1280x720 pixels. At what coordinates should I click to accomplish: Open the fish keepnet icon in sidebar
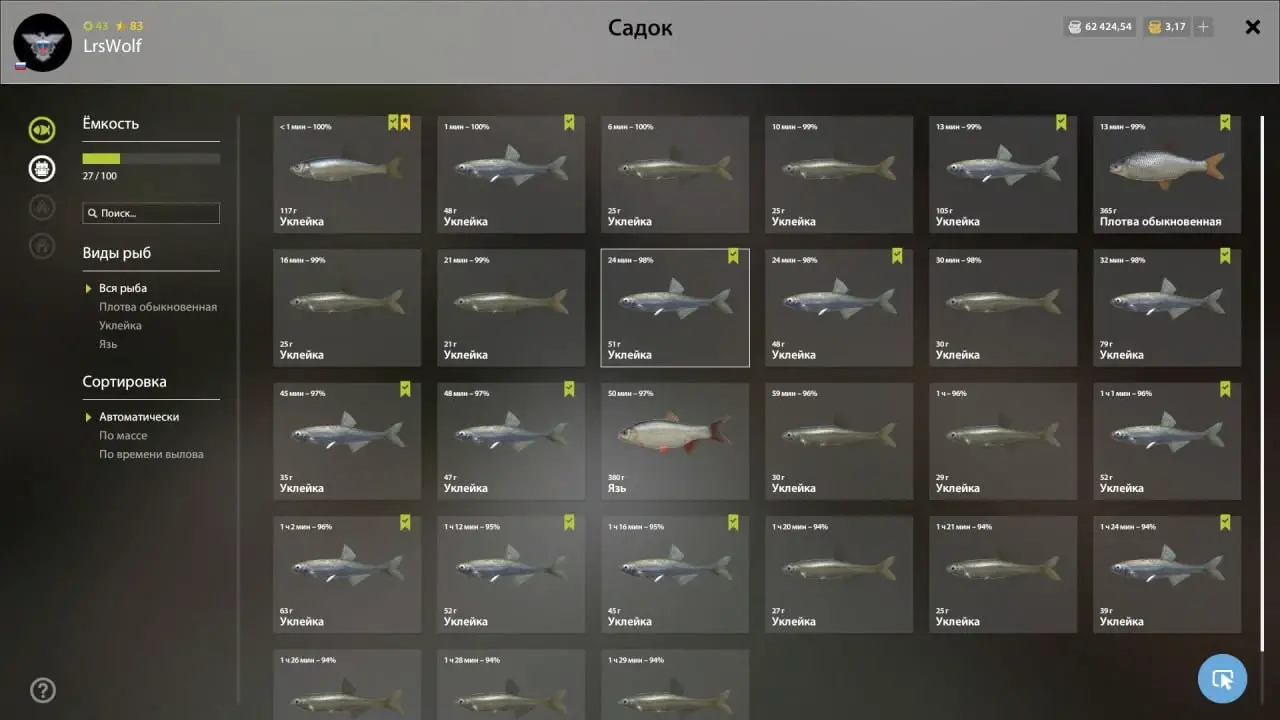tap(42, 130)
